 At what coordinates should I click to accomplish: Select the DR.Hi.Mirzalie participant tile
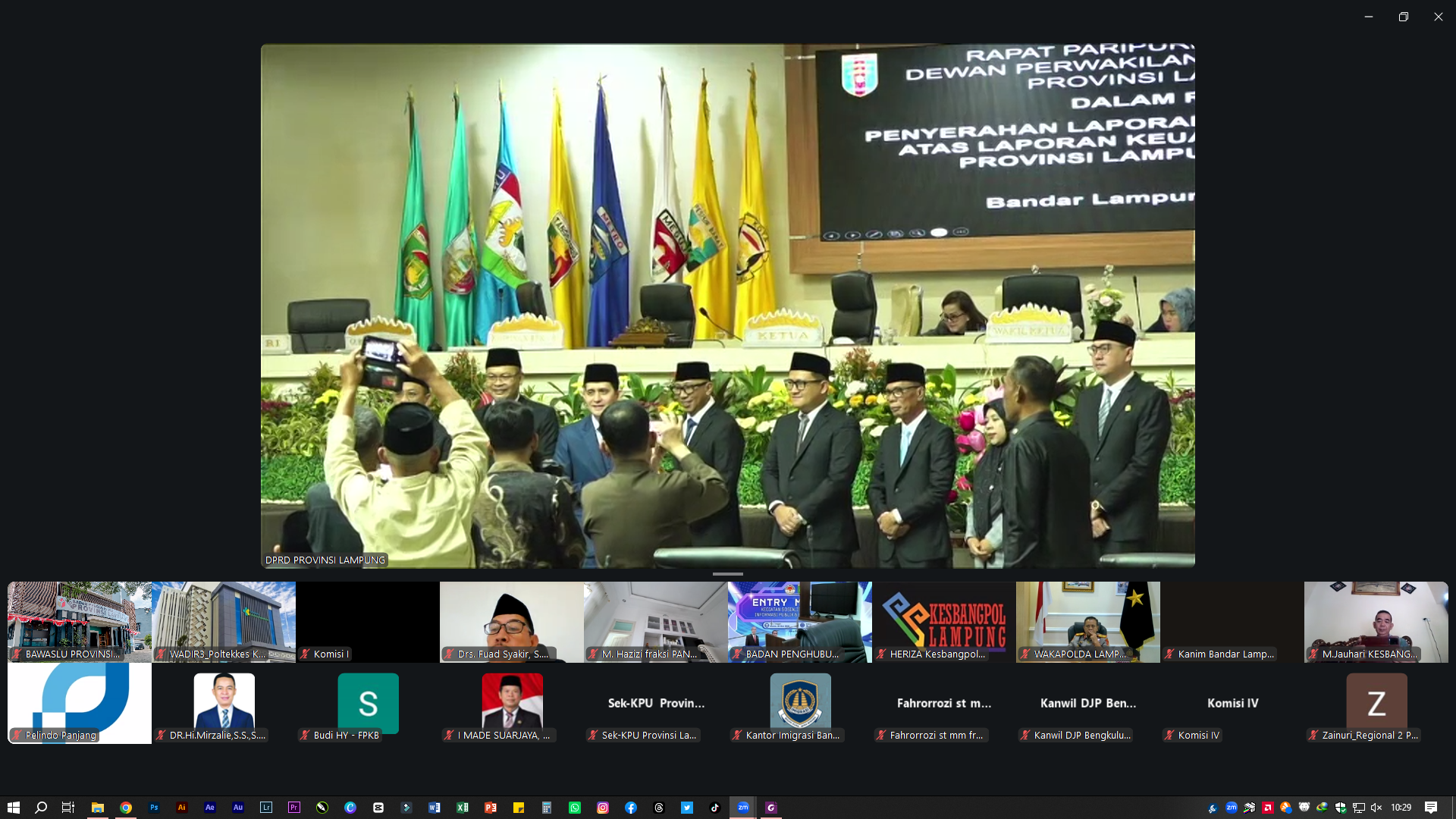pyautogui.click(x=224, y=703)
